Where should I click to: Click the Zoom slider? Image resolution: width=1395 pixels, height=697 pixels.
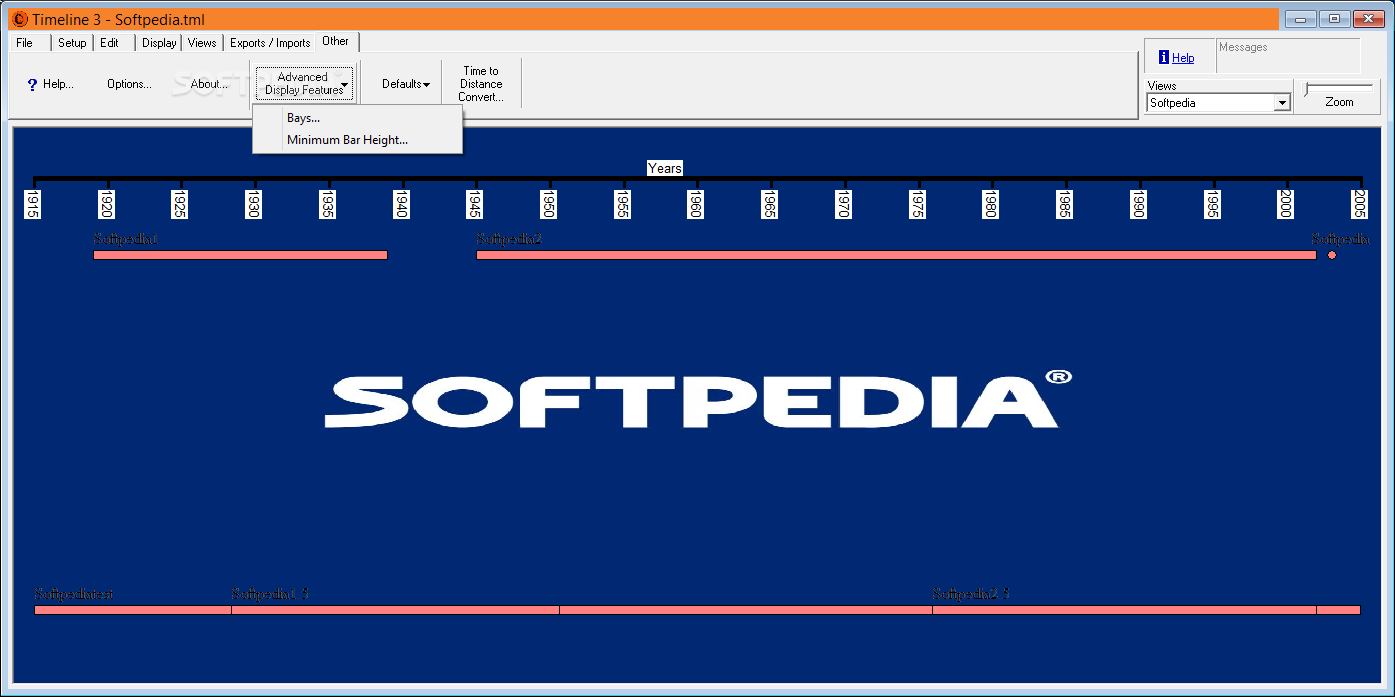pos(1339,88)
